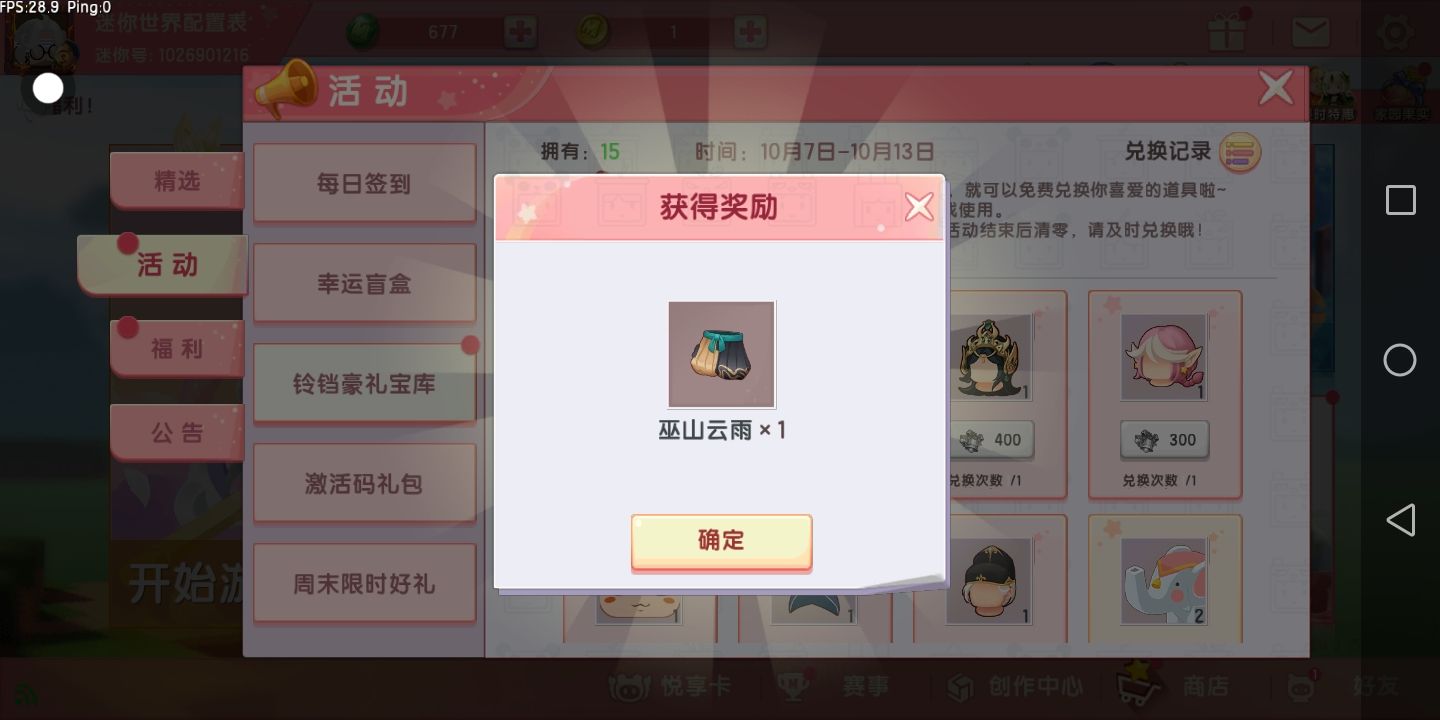Select the 每日签到 menu entry
Viewport: 1440px width, 720px height.
tap(364, 183)
